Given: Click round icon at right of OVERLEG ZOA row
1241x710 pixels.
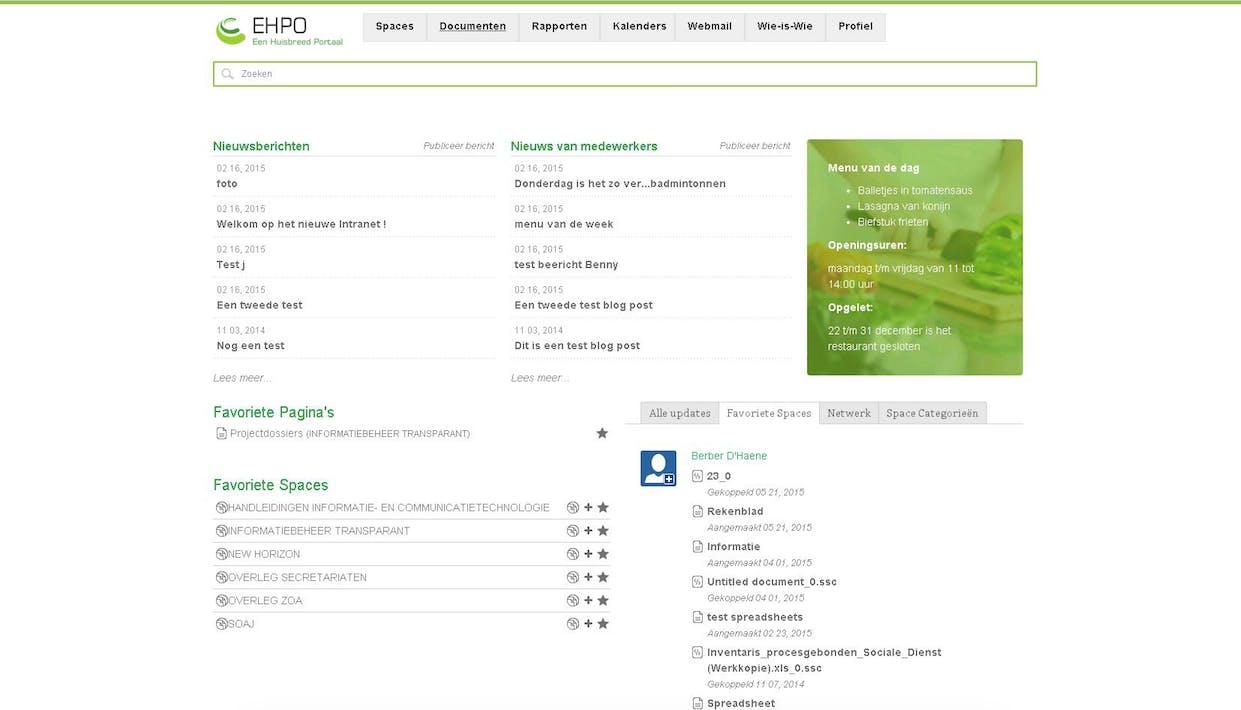Looking at the screenshot, I should 573,601.
